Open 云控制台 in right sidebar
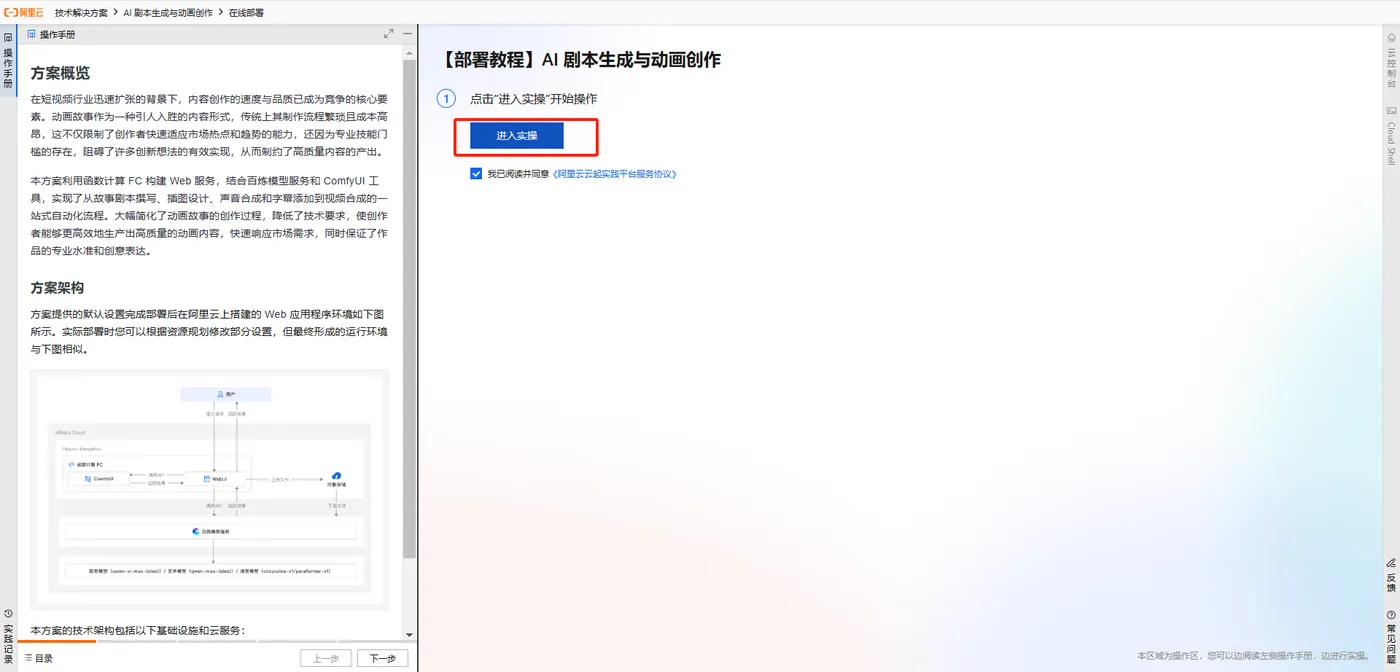 (x=1391, y=60)
